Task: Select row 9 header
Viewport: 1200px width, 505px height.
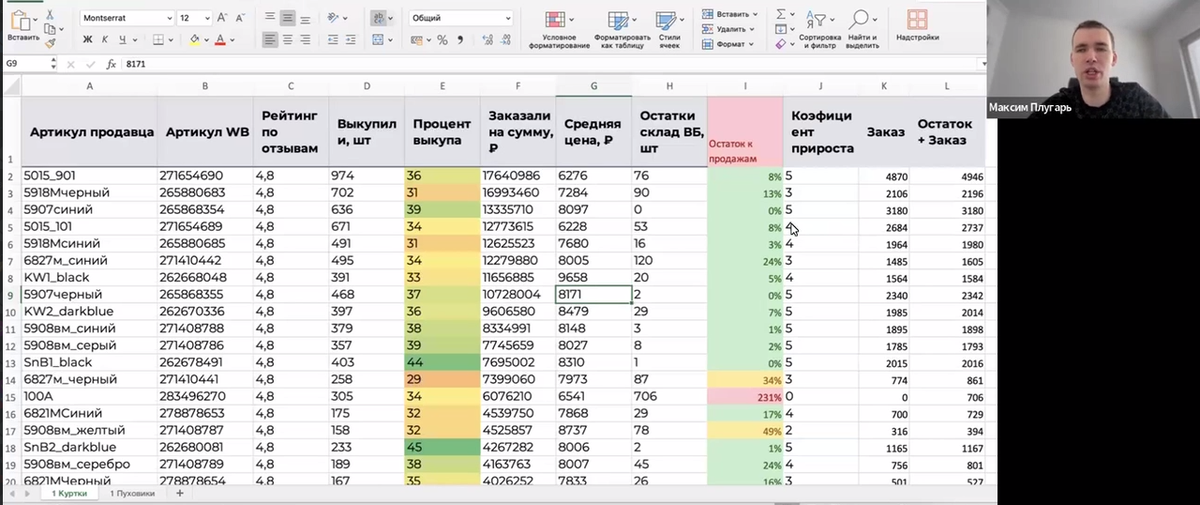Action: click(x=10, y=295)
